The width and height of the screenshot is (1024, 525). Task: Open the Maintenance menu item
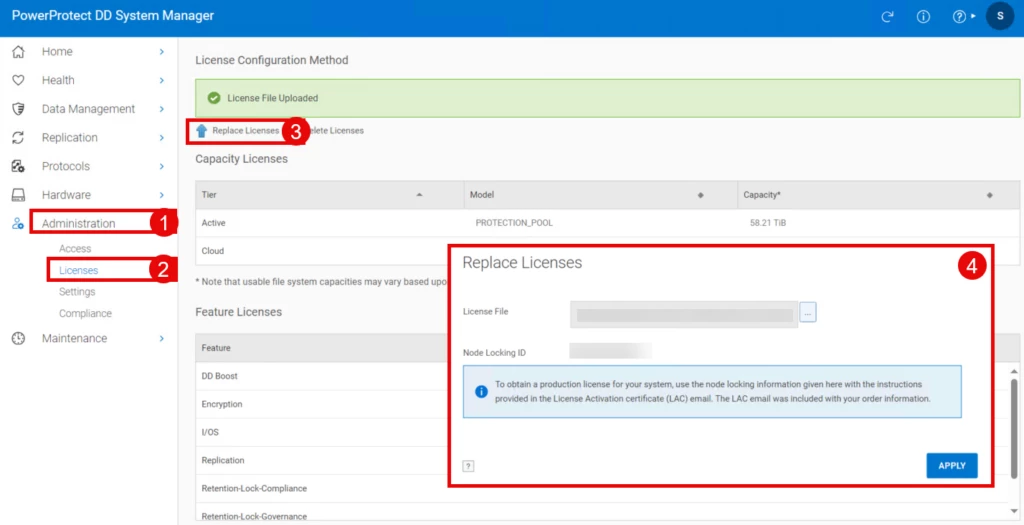pos(74,338)
